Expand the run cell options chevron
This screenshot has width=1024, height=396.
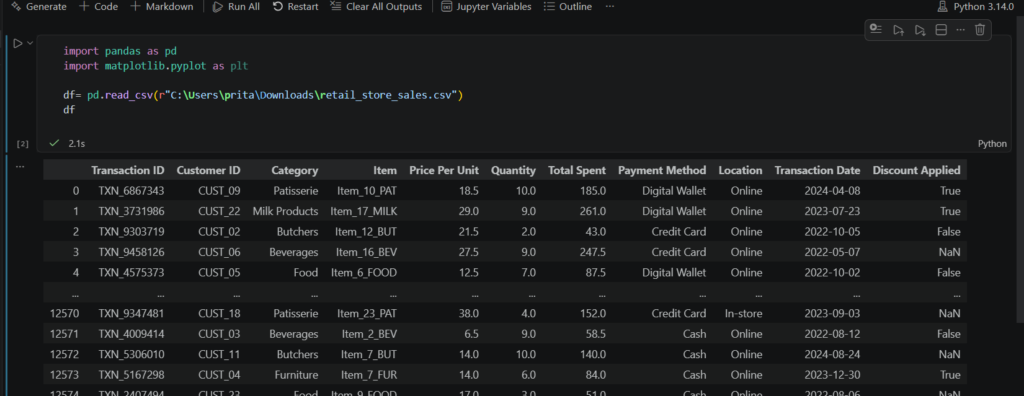click(30, 43)
